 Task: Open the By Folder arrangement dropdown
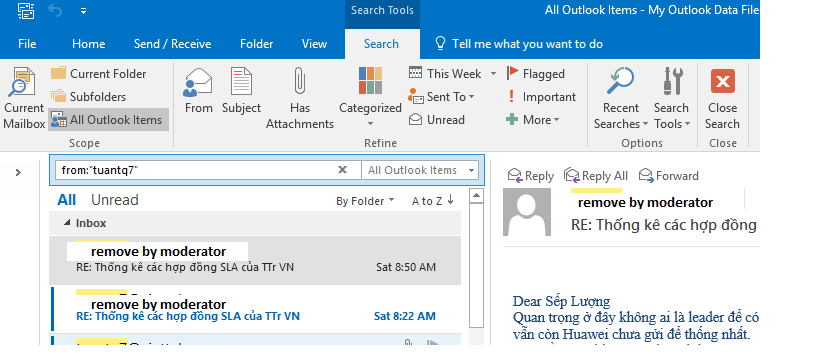pyautogui.click(x=365, y=201)
